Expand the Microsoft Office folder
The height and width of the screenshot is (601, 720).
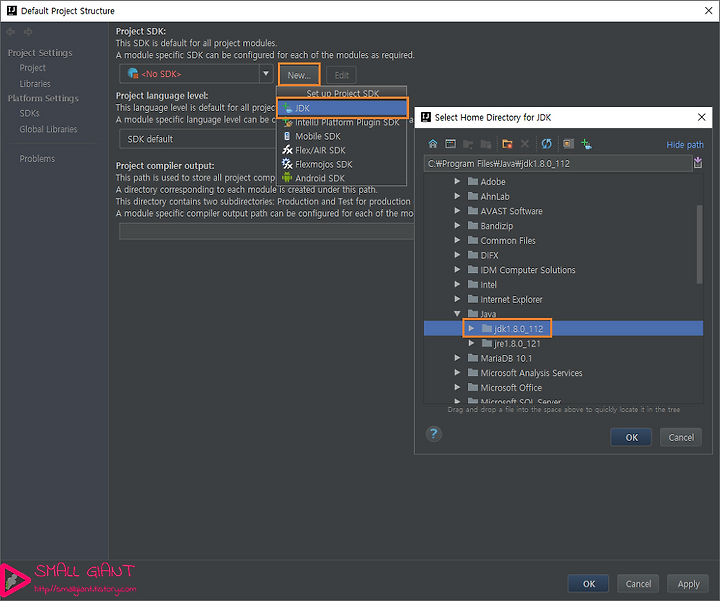click(x=457, y=387)
